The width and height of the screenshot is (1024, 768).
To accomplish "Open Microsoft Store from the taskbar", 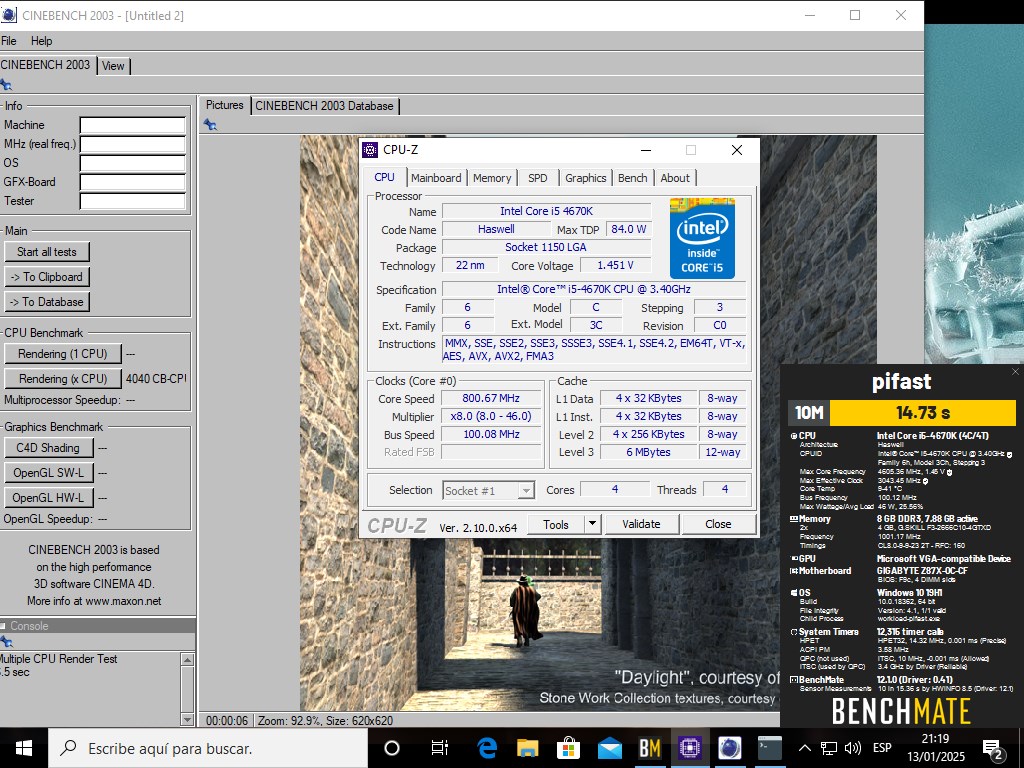I will (x=568, y=748).
